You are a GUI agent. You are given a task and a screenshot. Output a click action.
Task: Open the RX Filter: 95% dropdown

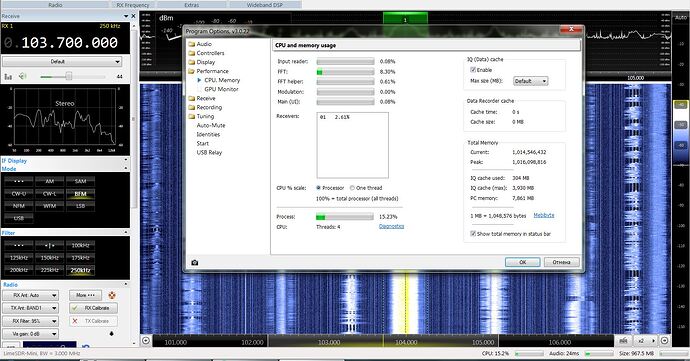30,321
